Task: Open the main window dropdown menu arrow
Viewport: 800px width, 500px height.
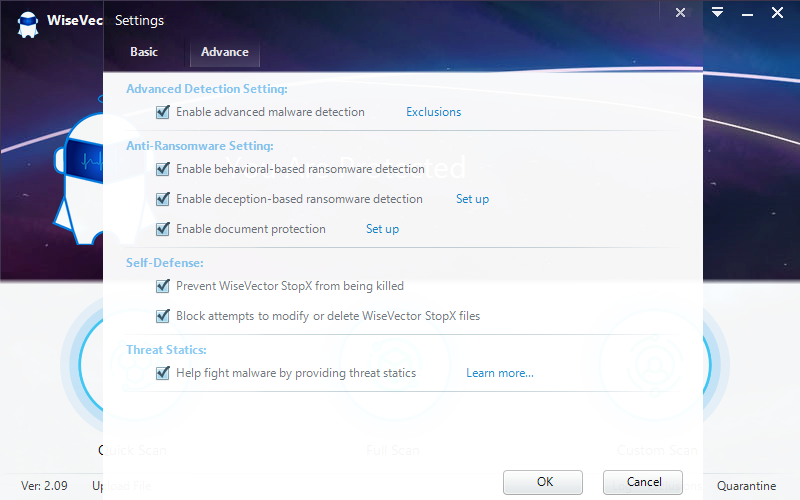Action: [x=717, y=13]
